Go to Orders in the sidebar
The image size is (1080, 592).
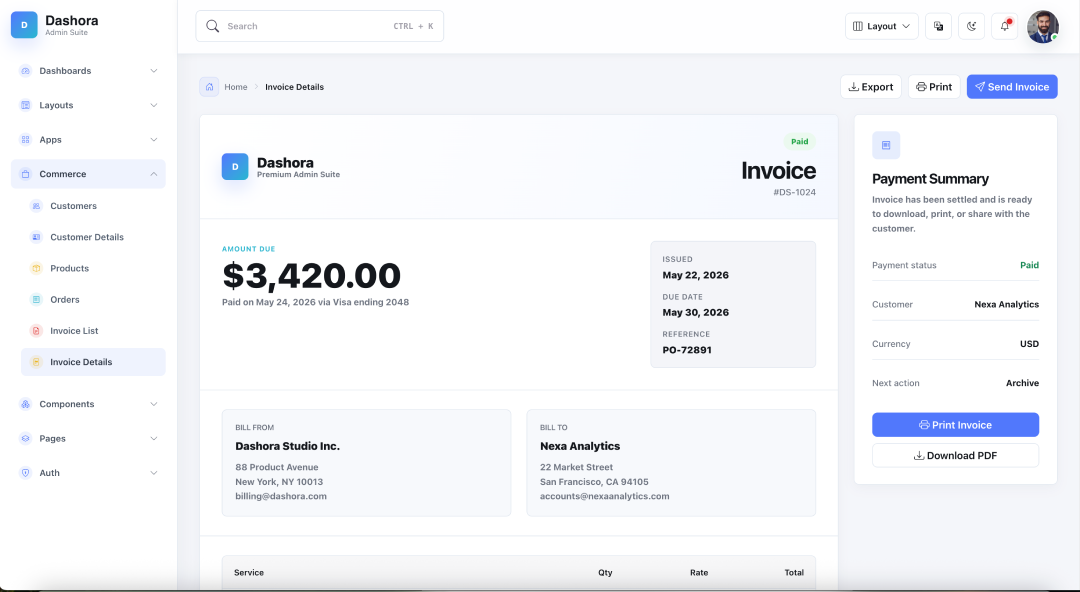click(x=93, y=300)
